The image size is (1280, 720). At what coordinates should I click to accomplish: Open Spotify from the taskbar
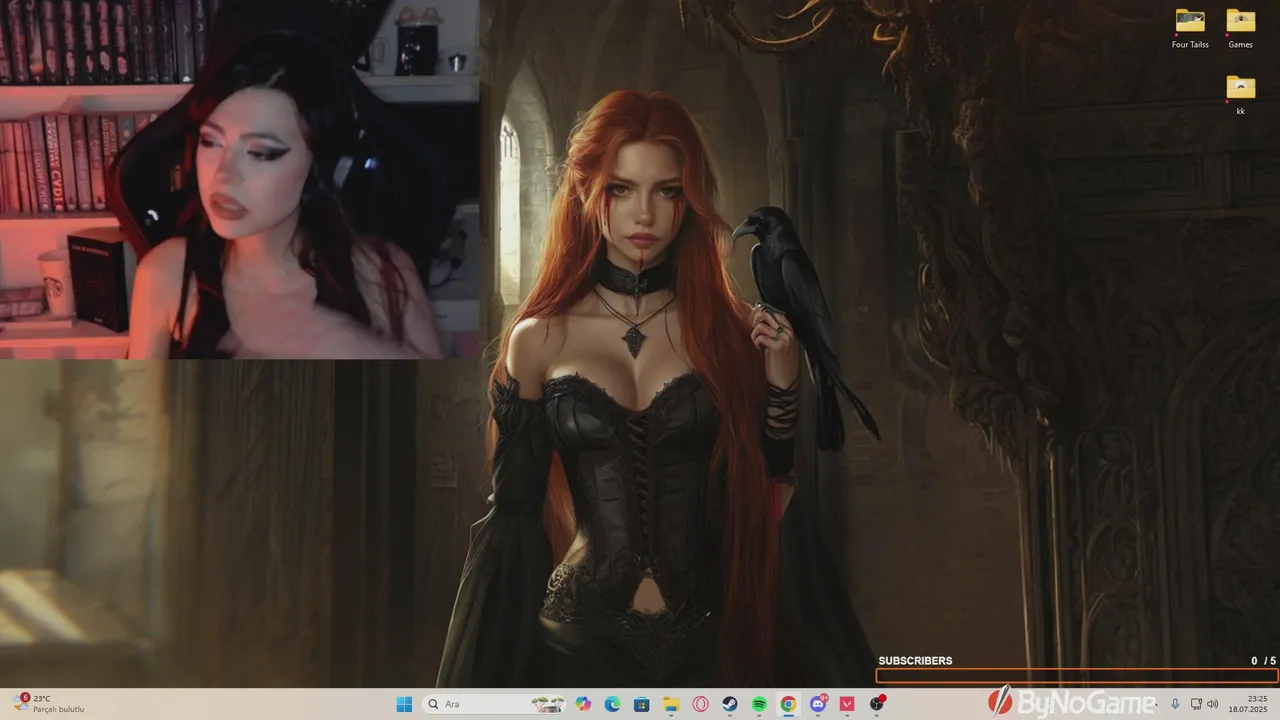[x=759, y=704]
